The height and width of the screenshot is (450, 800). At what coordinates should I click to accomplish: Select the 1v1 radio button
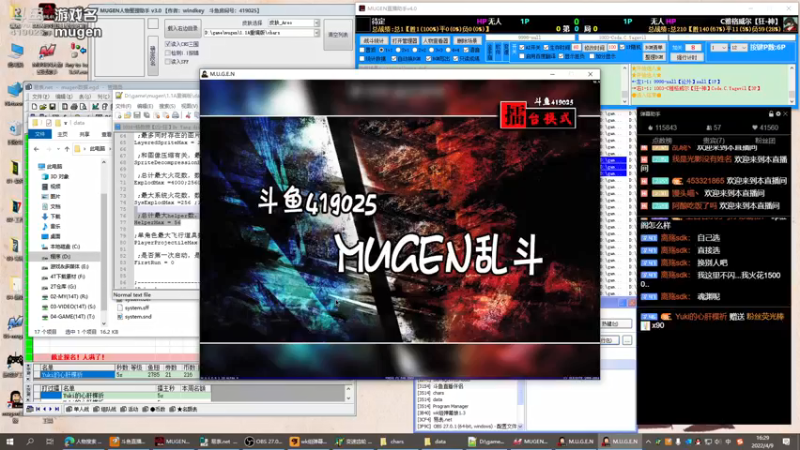click(382, 50)
